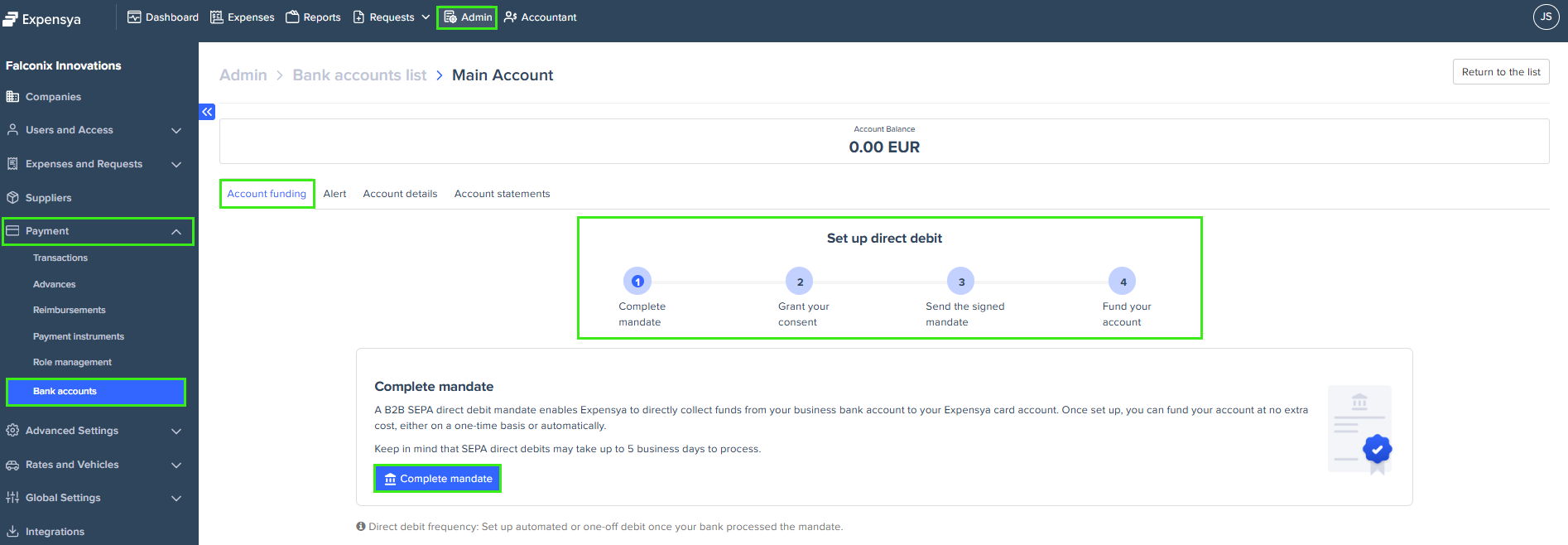Open Payment instruments in sidebar
Viewport: 1568px width, 545px height.
point(79,336)
